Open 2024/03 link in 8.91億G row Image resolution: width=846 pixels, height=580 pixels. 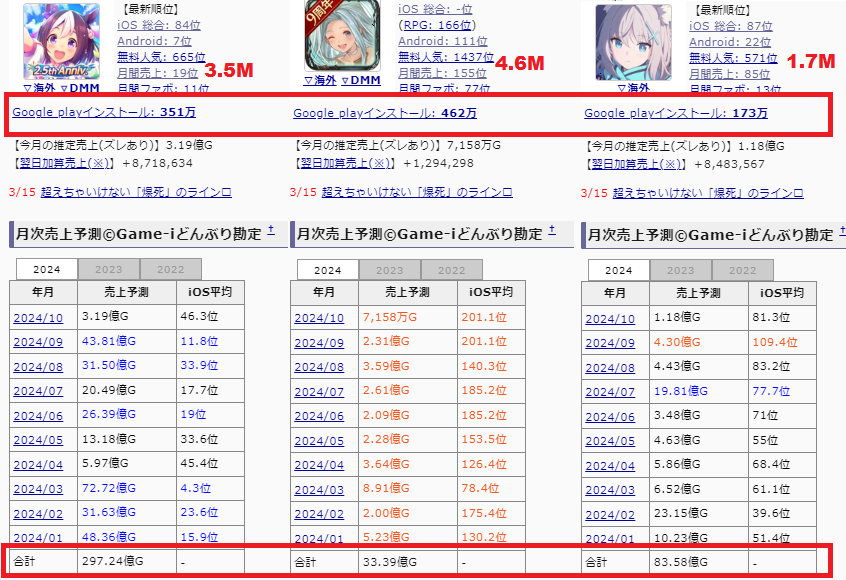click(319, 490)
